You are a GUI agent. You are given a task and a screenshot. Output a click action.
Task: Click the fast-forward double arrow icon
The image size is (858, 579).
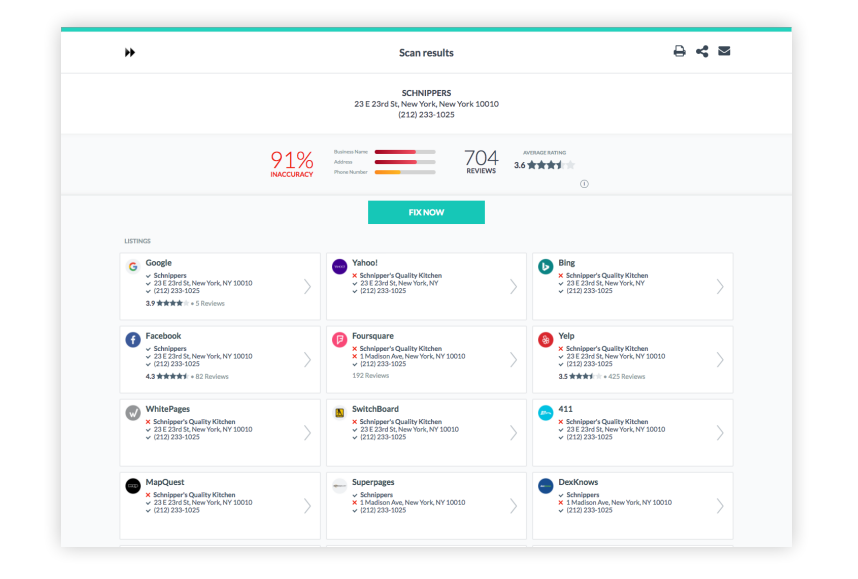pos(130,53)
